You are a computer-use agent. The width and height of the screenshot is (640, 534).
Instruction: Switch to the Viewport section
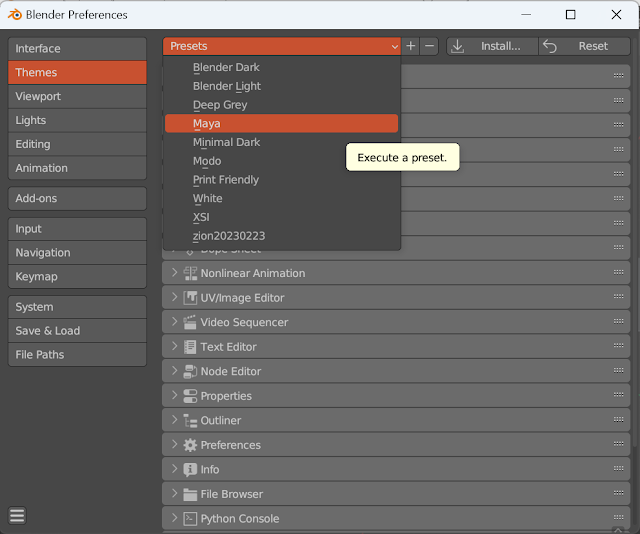[x=77, y=96]
